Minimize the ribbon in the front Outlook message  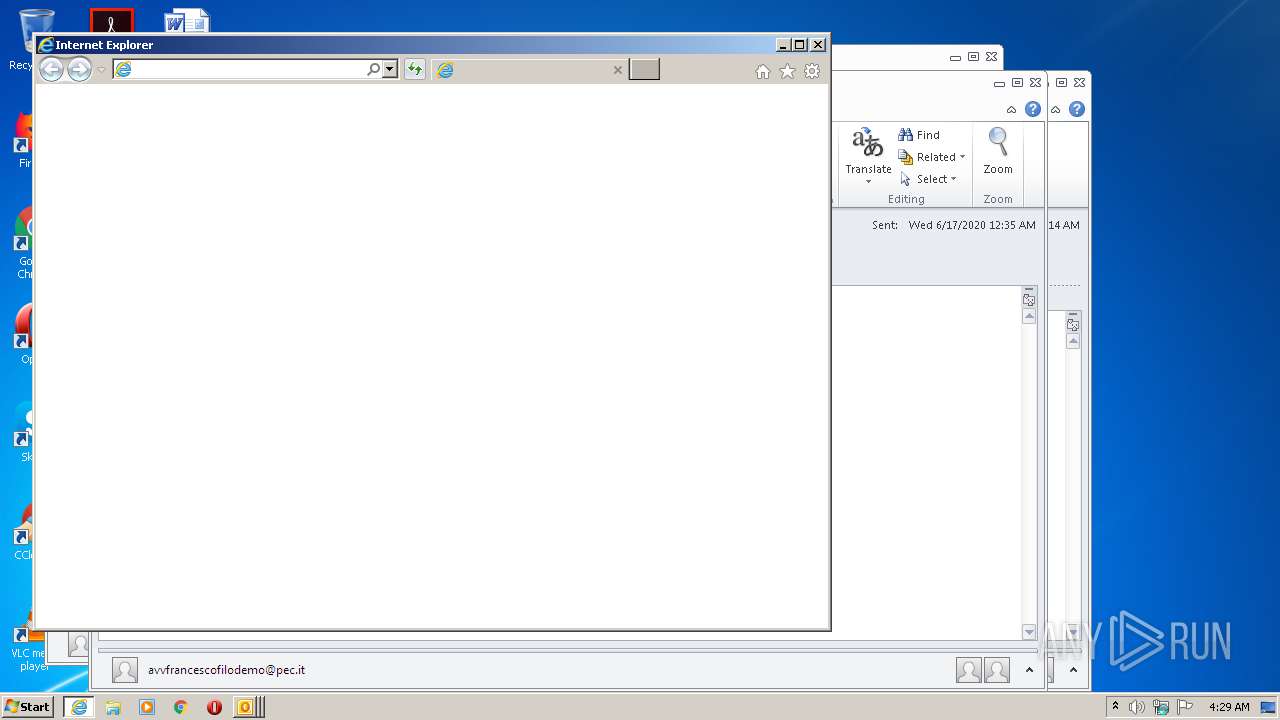coord(1011,110)
